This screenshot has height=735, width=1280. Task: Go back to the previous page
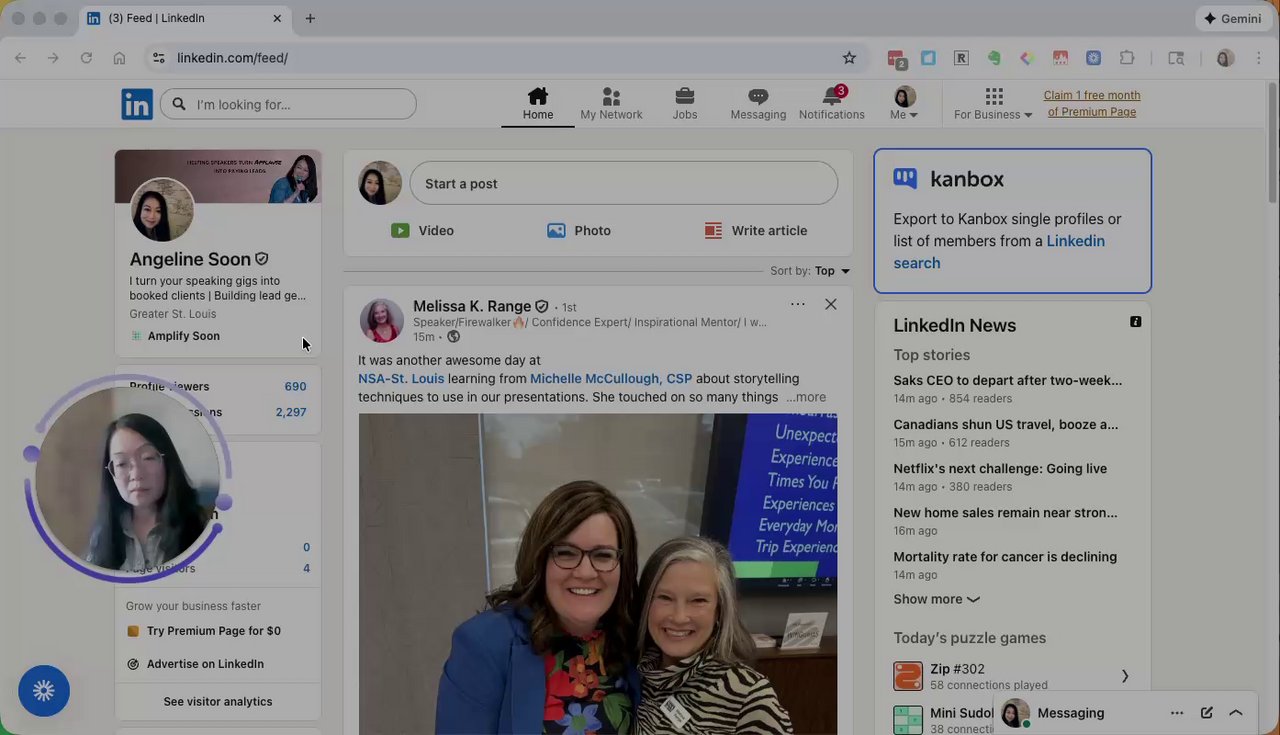tap(21, 58)
